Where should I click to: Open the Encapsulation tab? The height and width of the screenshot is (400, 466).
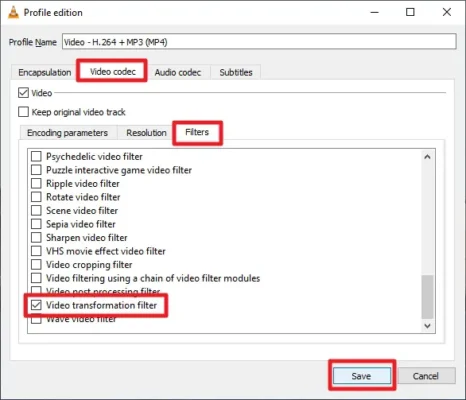[x=45, y=72]
